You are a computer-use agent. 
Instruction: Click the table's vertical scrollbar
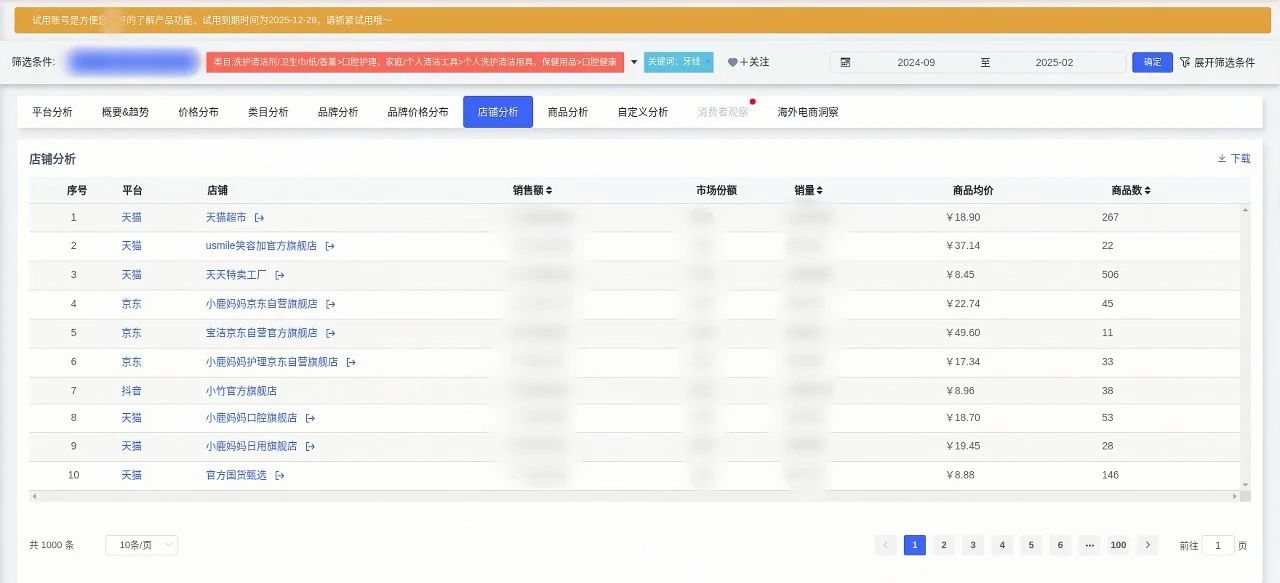pos(1245,347)
